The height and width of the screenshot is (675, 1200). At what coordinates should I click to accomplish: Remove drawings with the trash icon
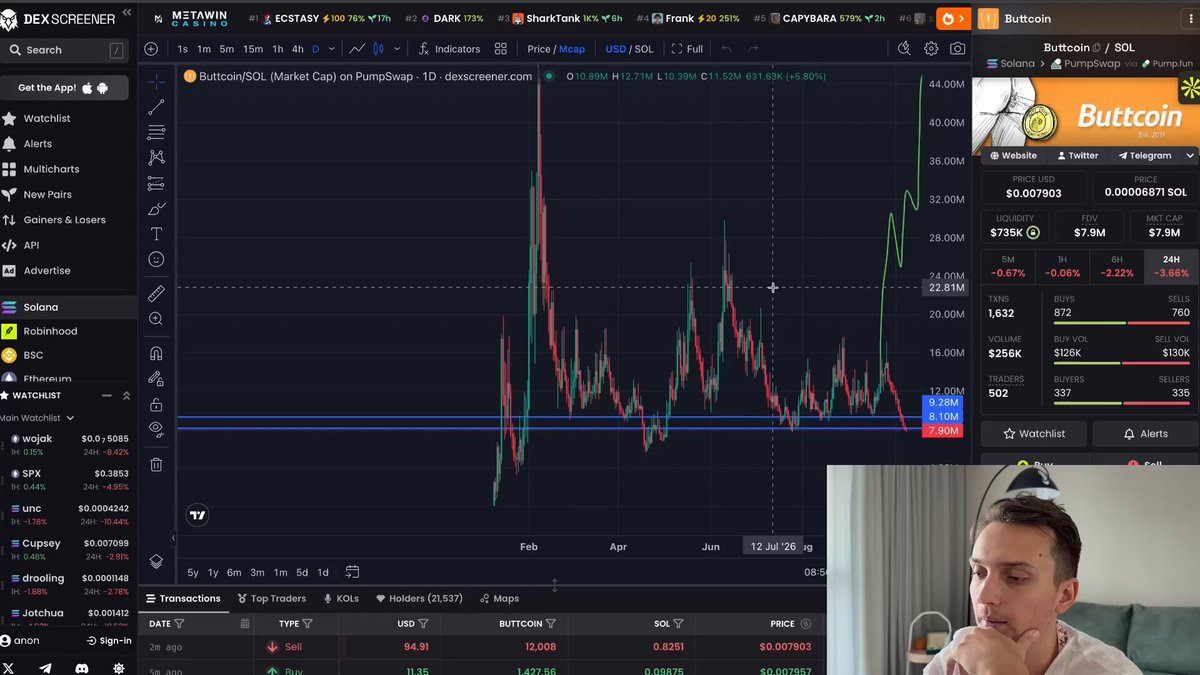click(156, 464)
